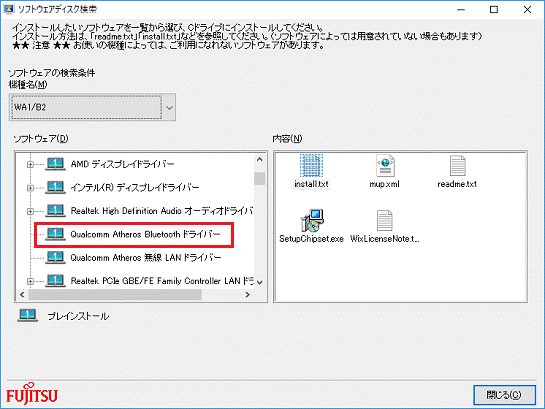The width and height of the screenshot is (545, 409).
Task: Open the 機種名 dropdown arrow
Action: [x=169, y=107]
